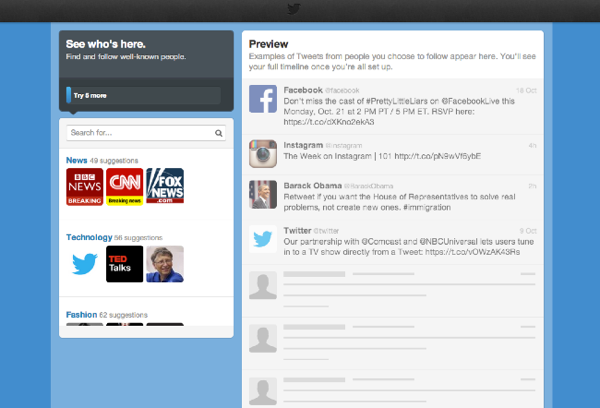Click the 9 Oct timestamp on Twitter tweet
This screenshot has height=408, width=600.
coord(528,231)
